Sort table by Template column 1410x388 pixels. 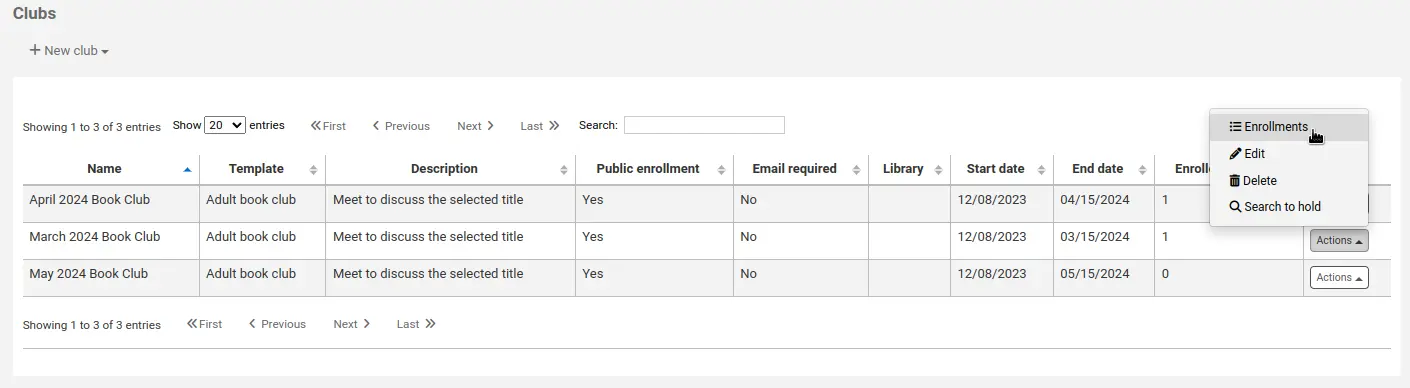click(262, 169)
